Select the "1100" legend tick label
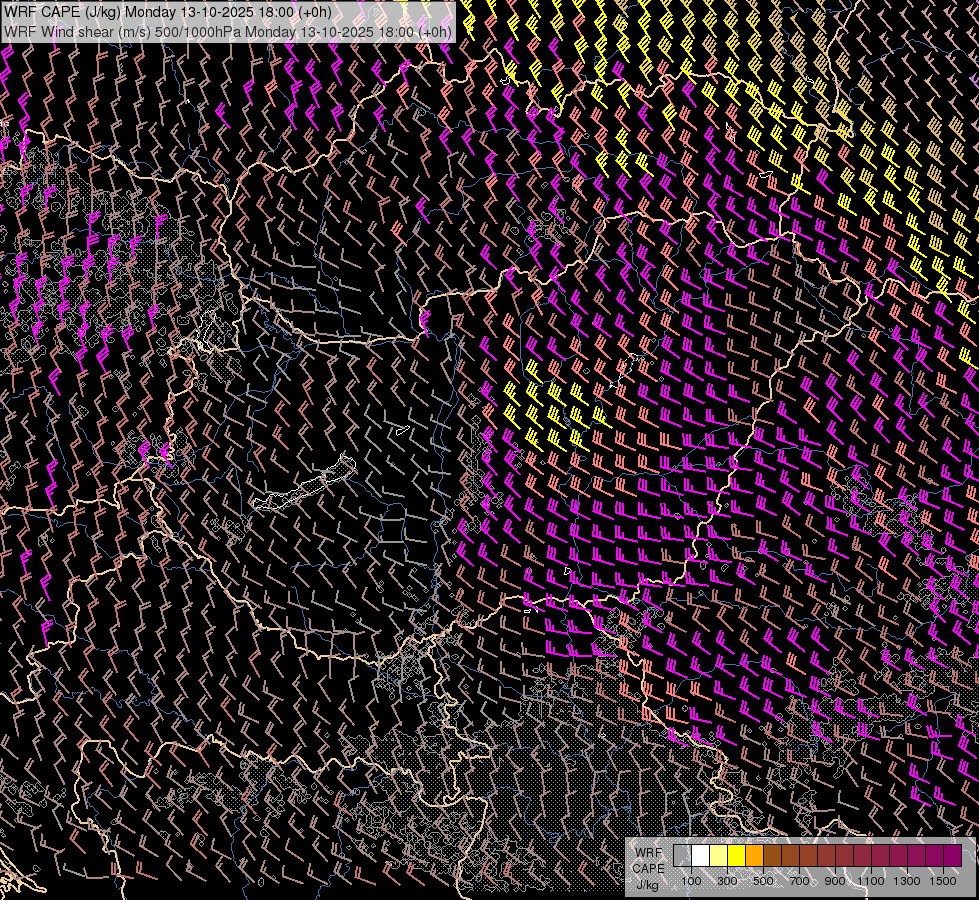Screen dimensions: 979x900 pyautogui.click(x=871, y=881)
